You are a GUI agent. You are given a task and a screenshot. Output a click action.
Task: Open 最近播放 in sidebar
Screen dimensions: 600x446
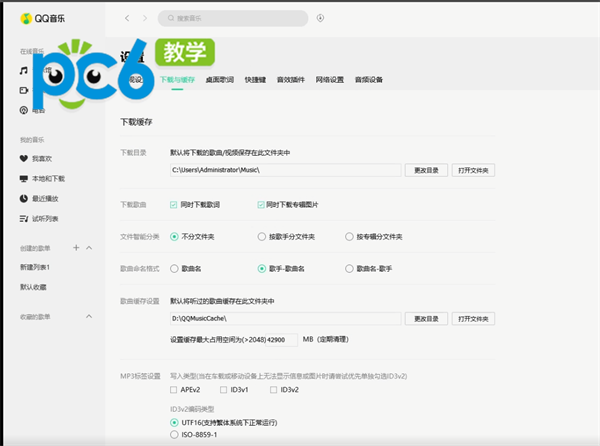(x=45, y=199)
